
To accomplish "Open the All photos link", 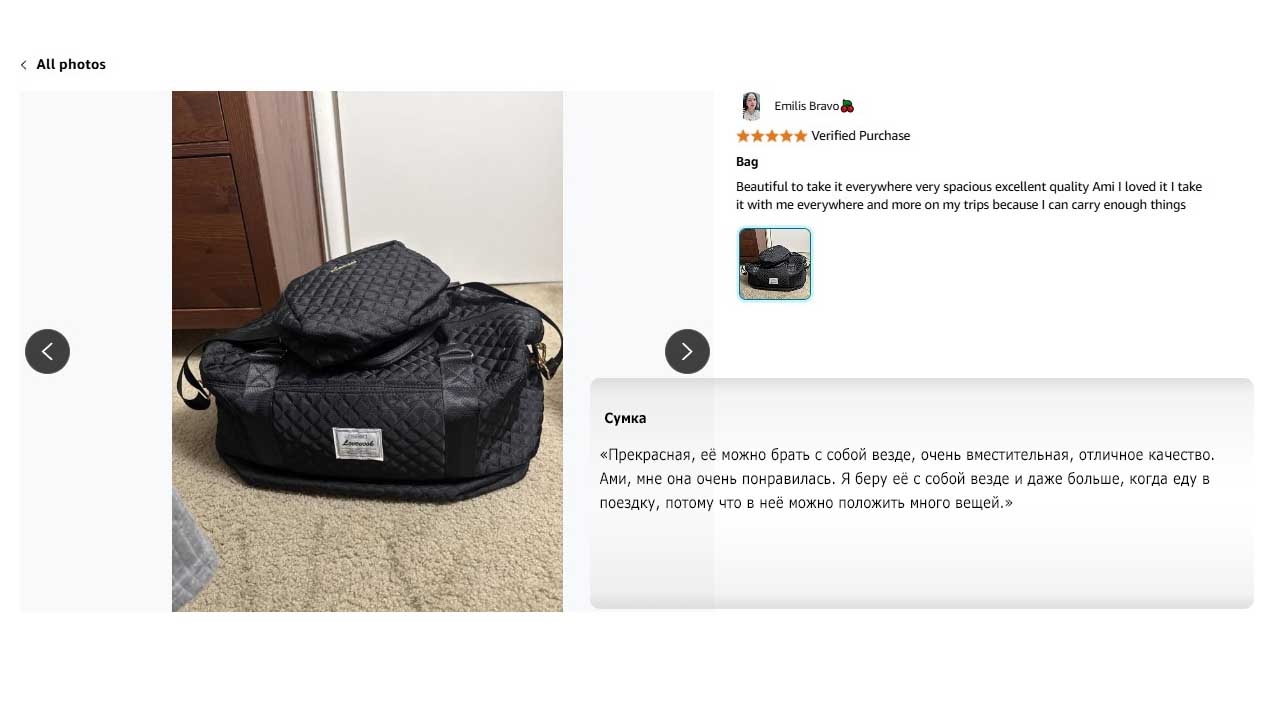I will click(x=71, y=64).
